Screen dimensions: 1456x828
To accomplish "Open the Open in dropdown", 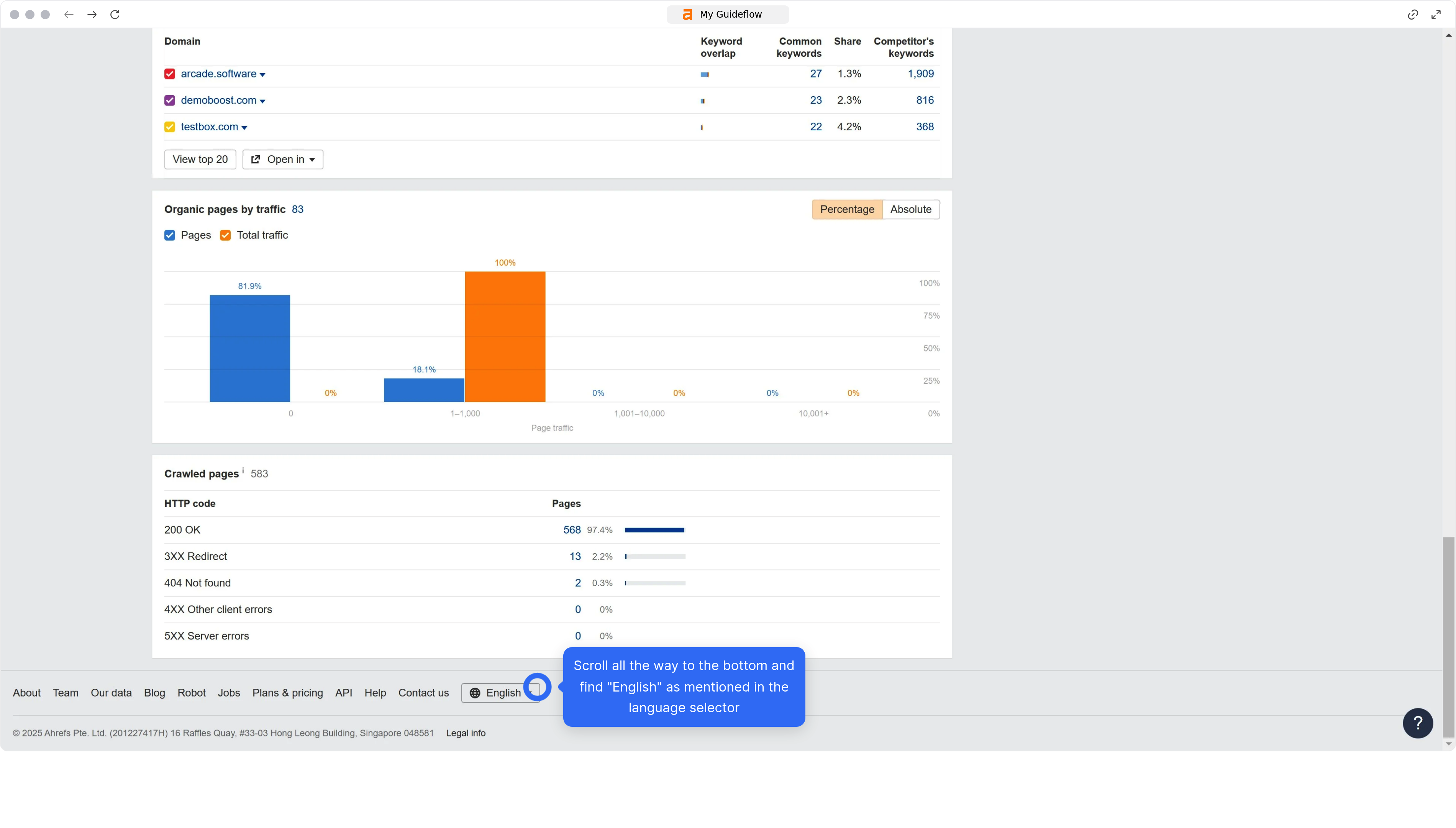I will (x=282, y=159).
